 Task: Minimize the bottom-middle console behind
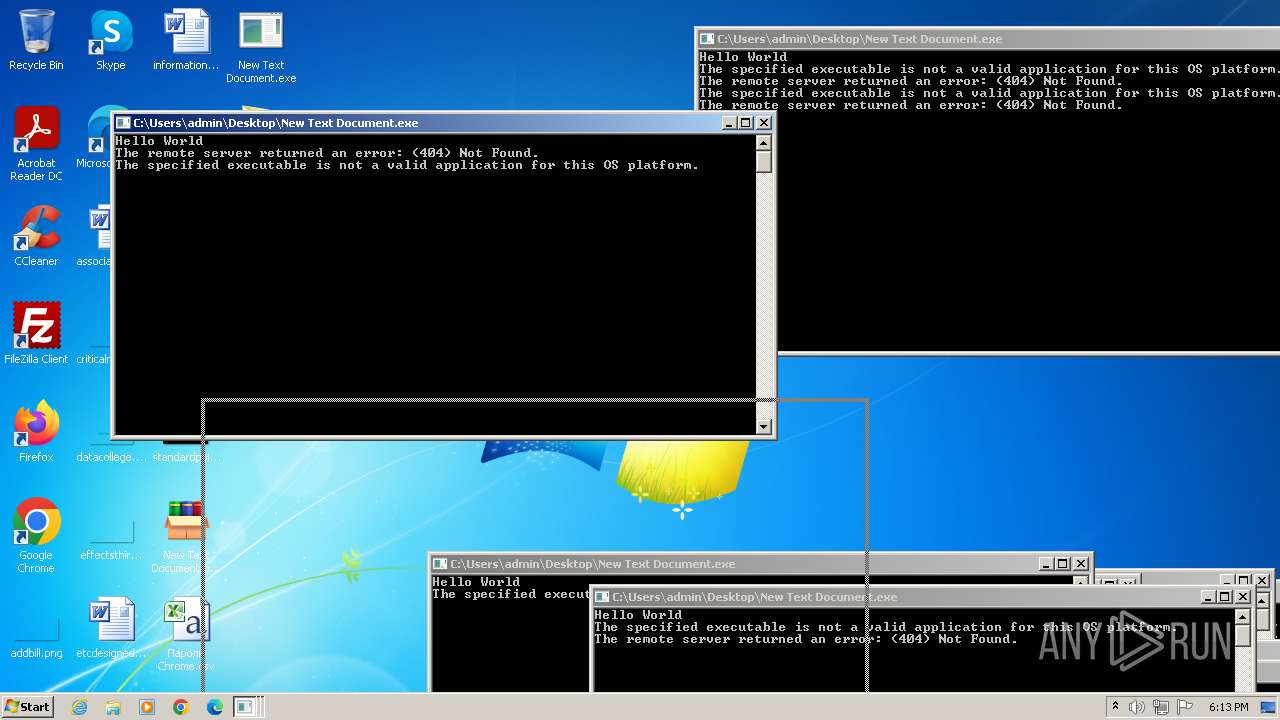click(1045, 564)
